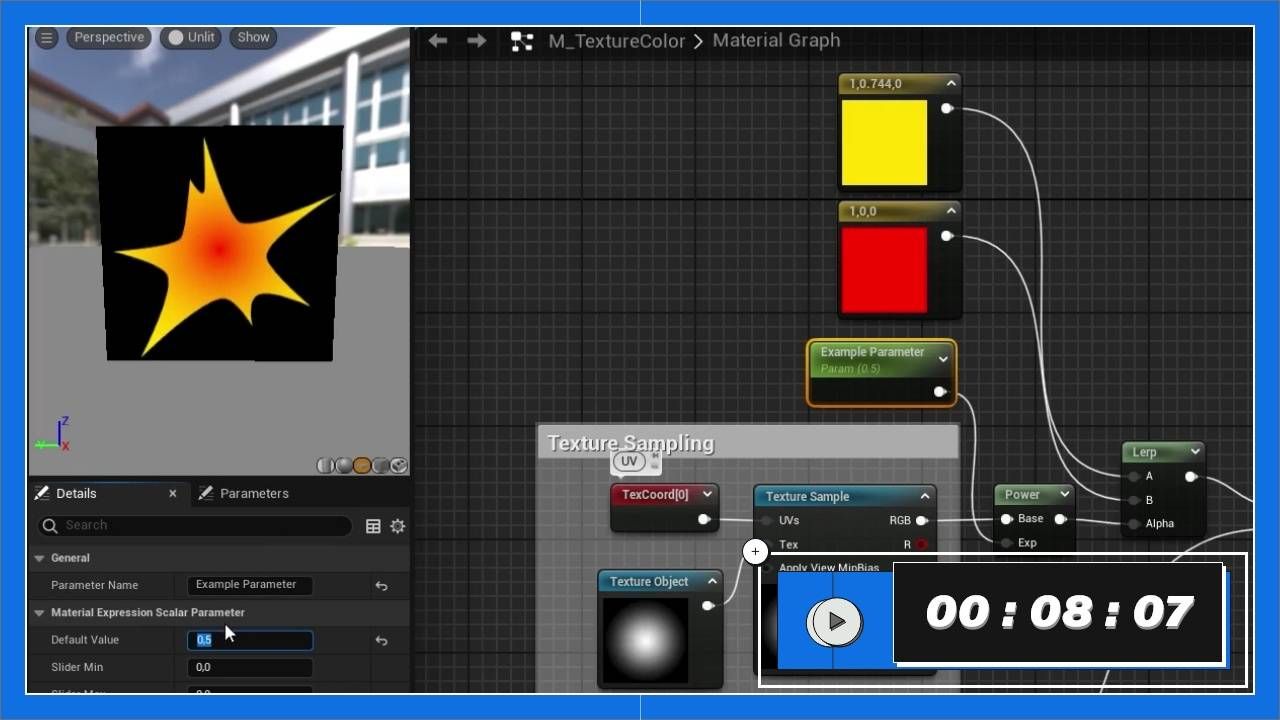The width and height of the screenshot is (1280, 720).
Task: Select the yellow color swatch
Action: tap(884, 143)
